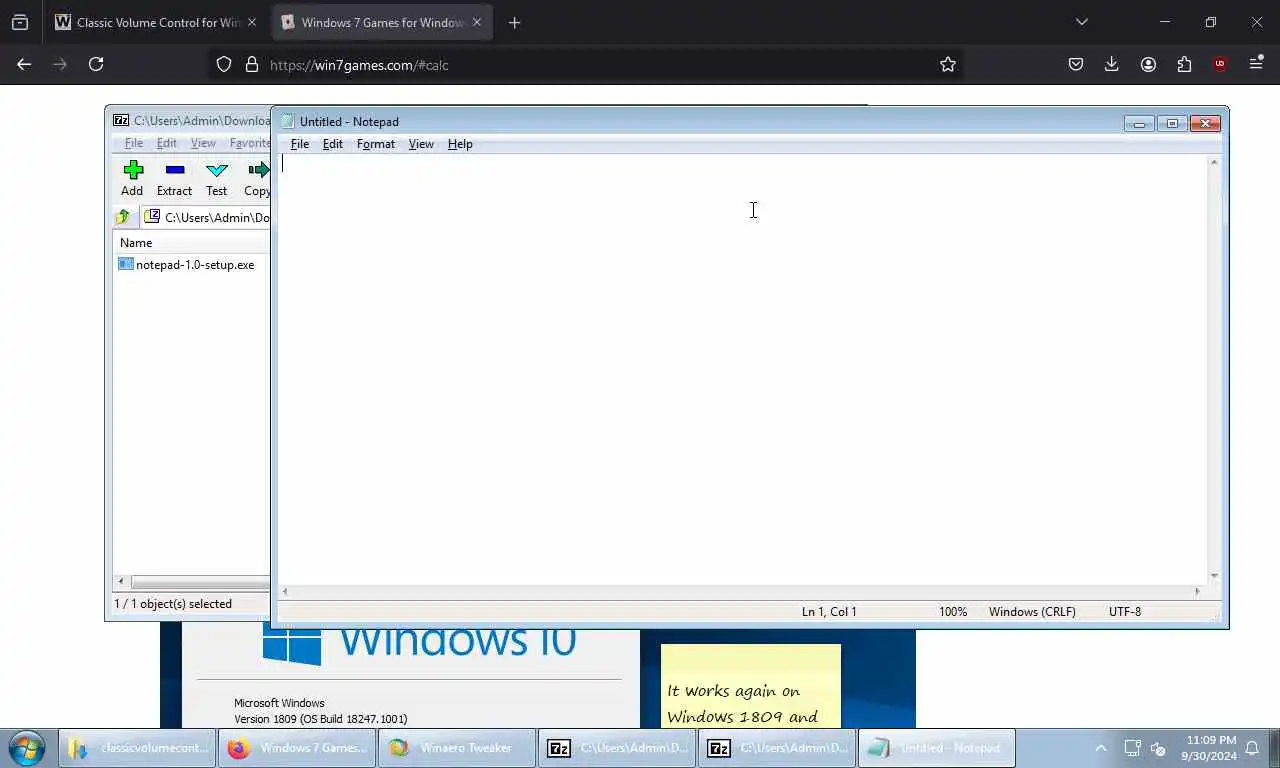Image resolution: width=1280 pixels, height=768 pixels.
Task: Switch to Winaero Tweaker taskbar button
Action: click(457, 748)
